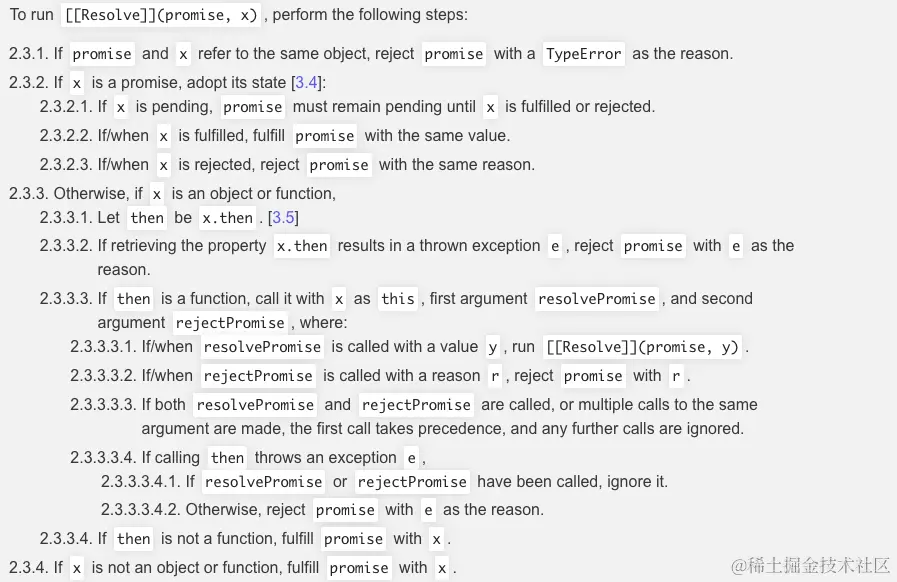897x582 pixels.
Task: Select step number 2.3.2.2
Action: point(66,135)
